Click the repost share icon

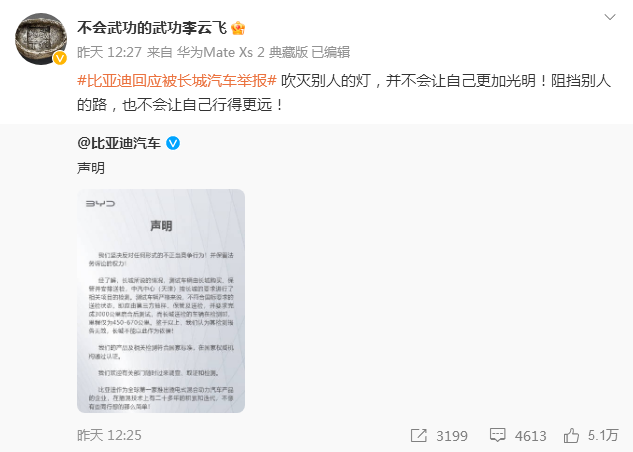(x=418, y=435)
